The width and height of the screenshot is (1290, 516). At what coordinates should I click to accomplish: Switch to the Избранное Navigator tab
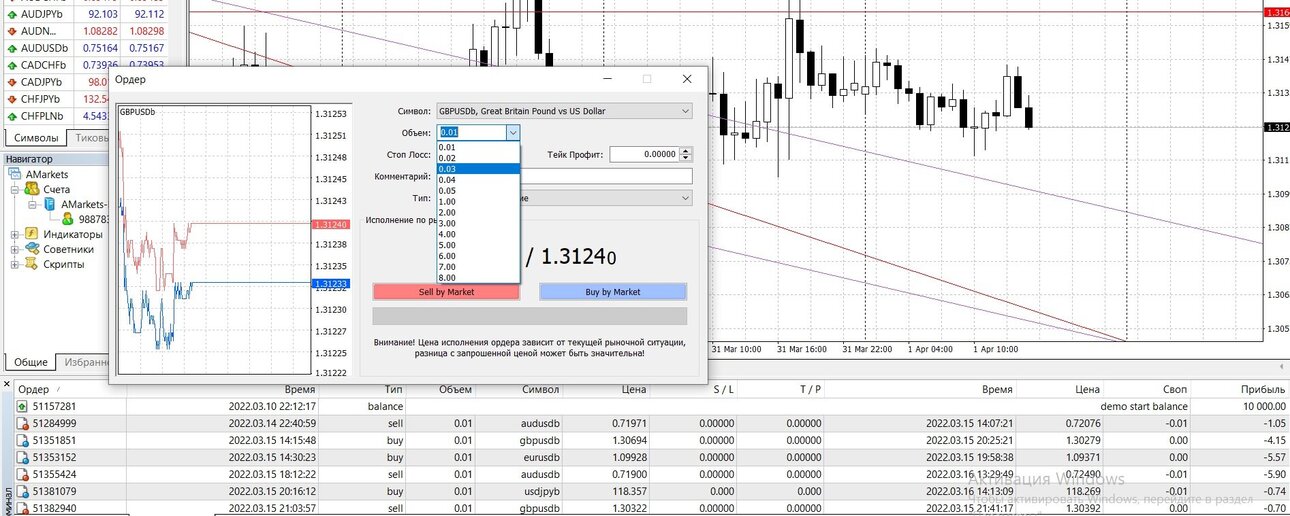84,362
